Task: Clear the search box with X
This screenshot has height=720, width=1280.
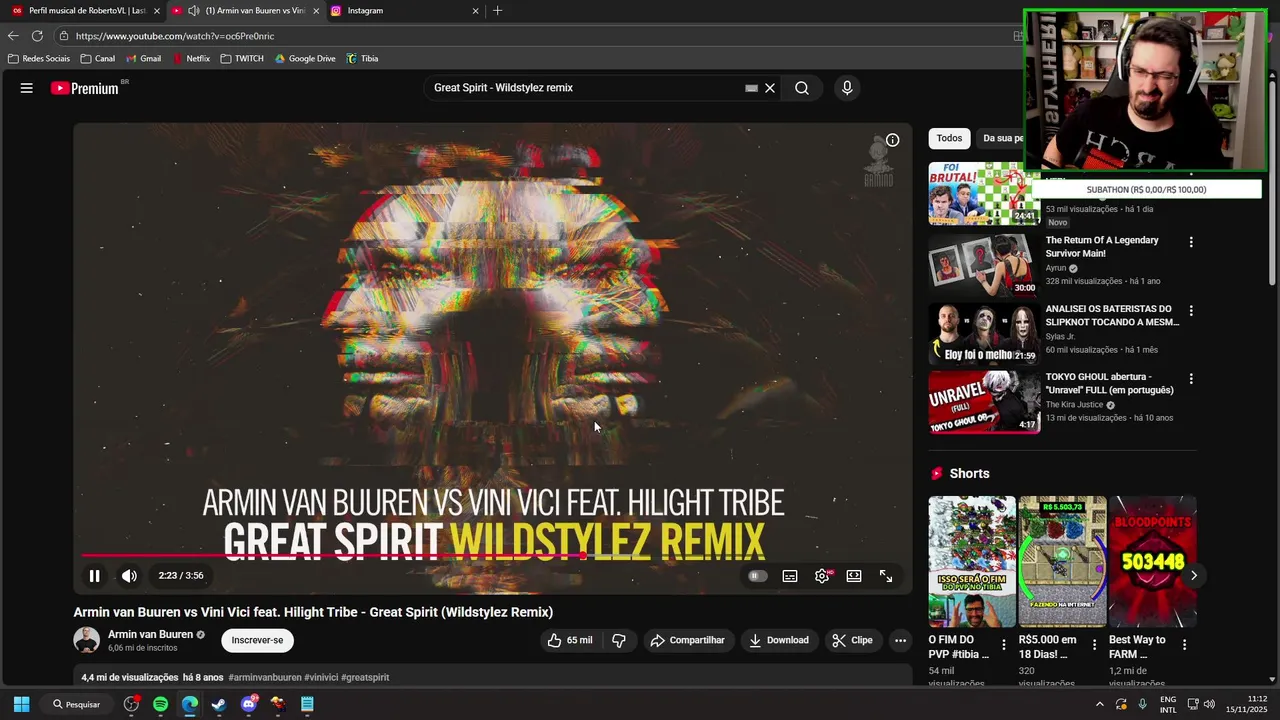Action: (x=770, y=88)
